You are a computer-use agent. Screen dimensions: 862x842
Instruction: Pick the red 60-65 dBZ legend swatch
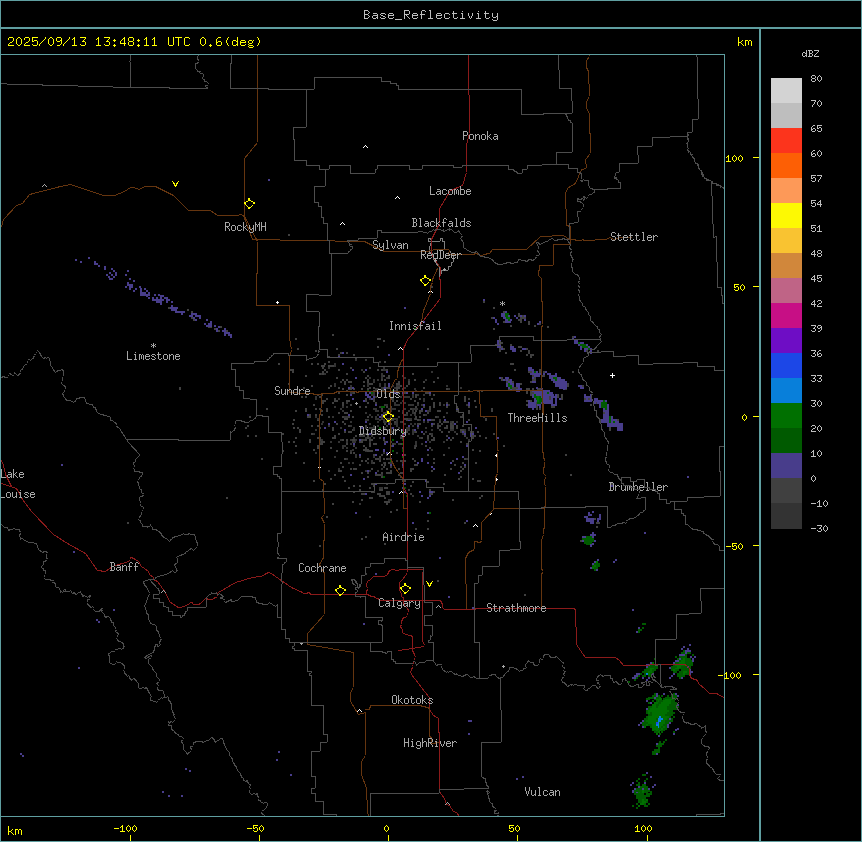(x=786, y=141)
